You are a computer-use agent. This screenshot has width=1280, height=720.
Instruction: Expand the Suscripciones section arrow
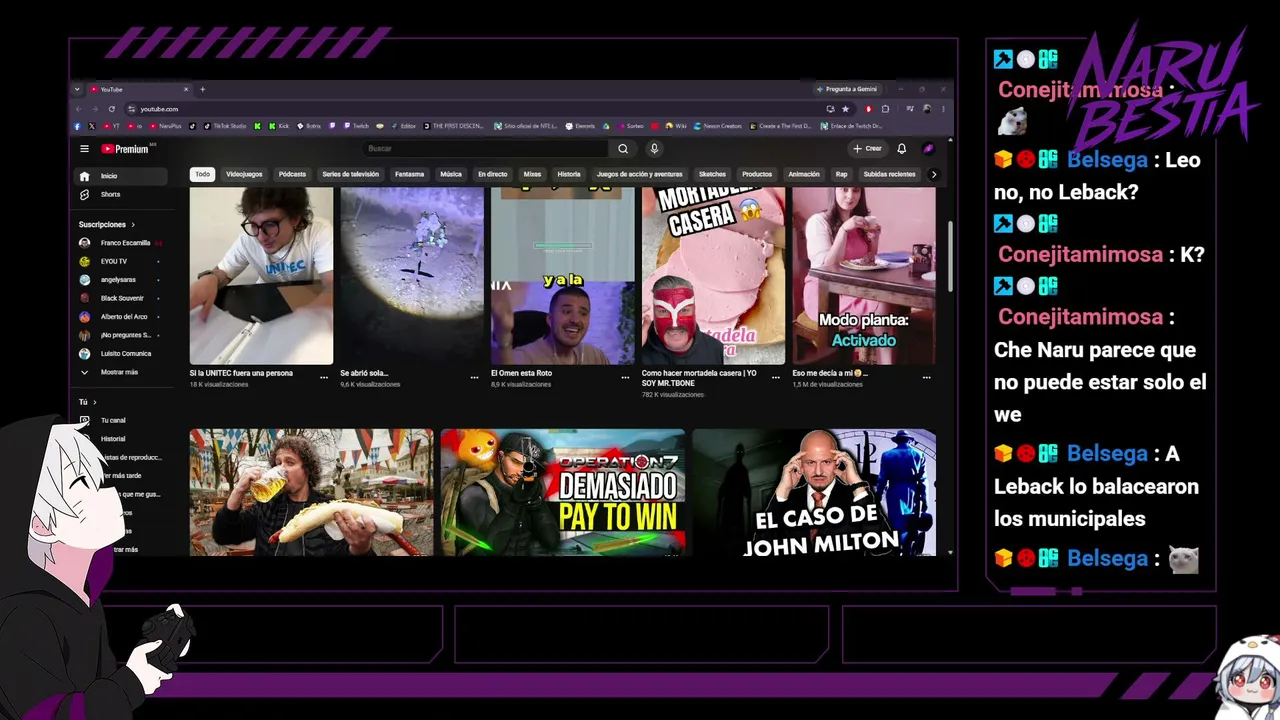tap(133, 225)
